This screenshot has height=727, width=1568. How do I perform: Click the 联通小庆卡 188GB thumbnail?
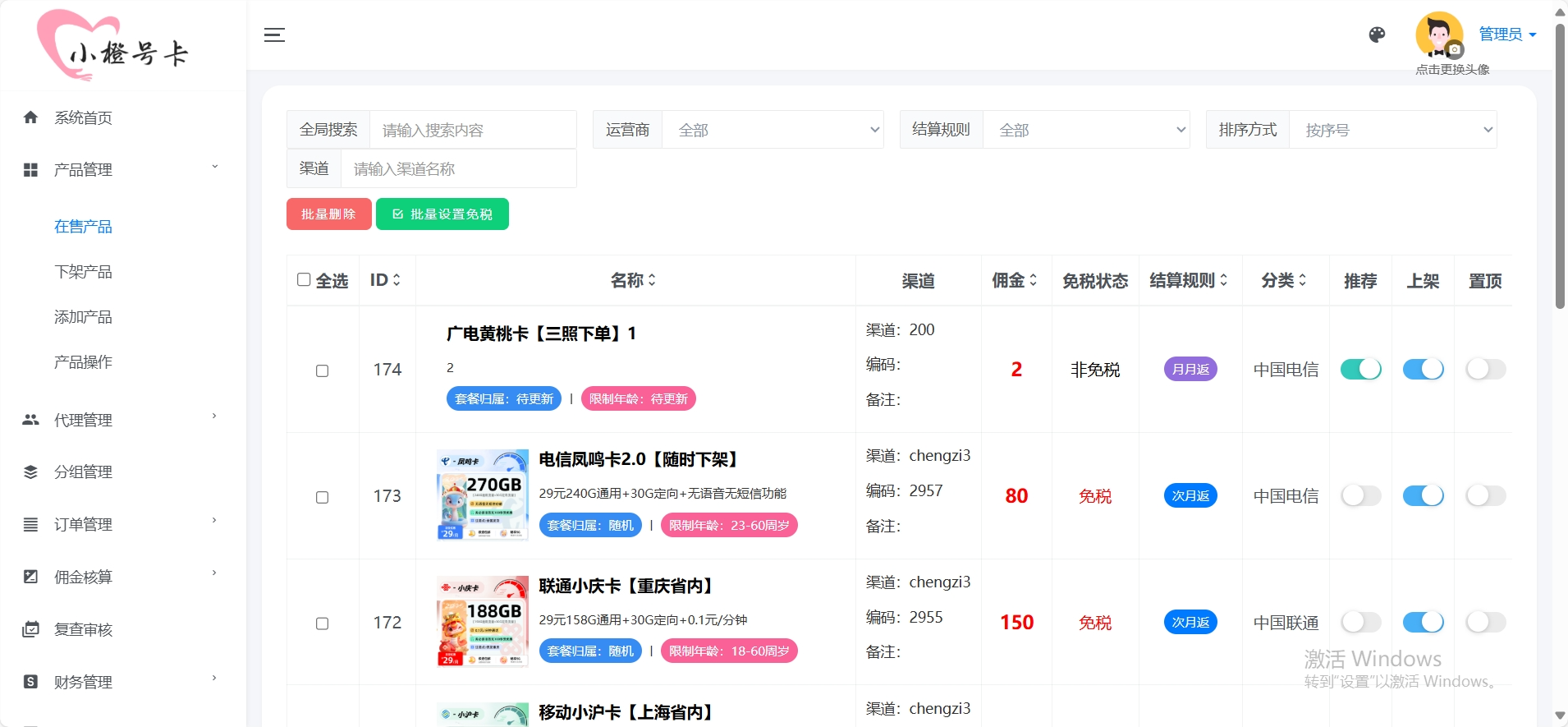tap(483, 621)
